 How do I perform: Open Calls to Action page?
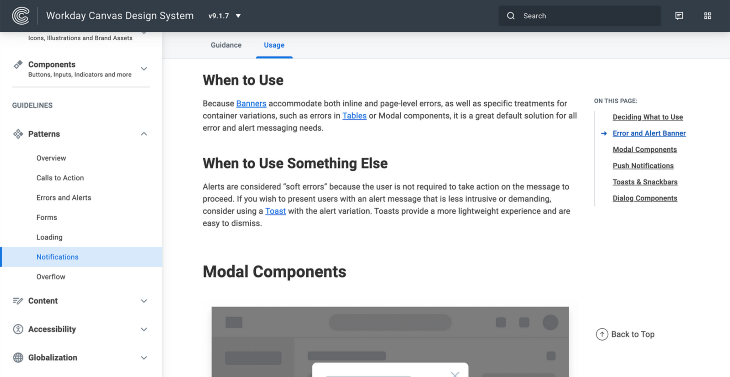point(60,178)
